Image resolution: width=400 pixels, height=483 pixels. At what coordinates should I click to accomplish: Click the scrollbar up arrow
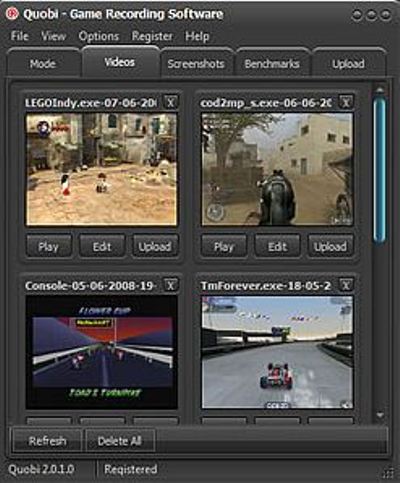[379, 91]
